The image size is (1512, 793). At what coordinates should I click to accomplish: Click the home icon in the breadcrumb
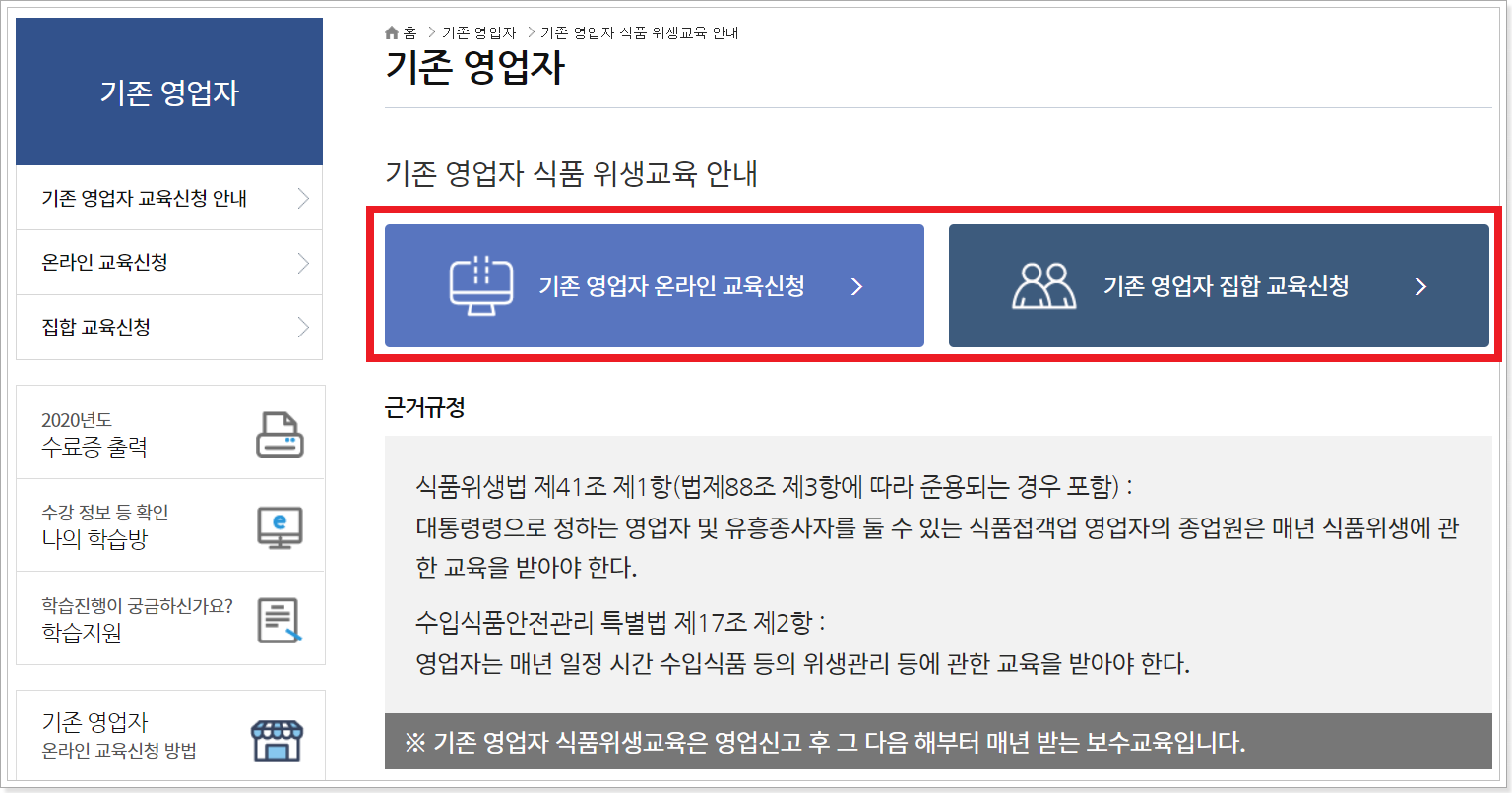(390, 31)
